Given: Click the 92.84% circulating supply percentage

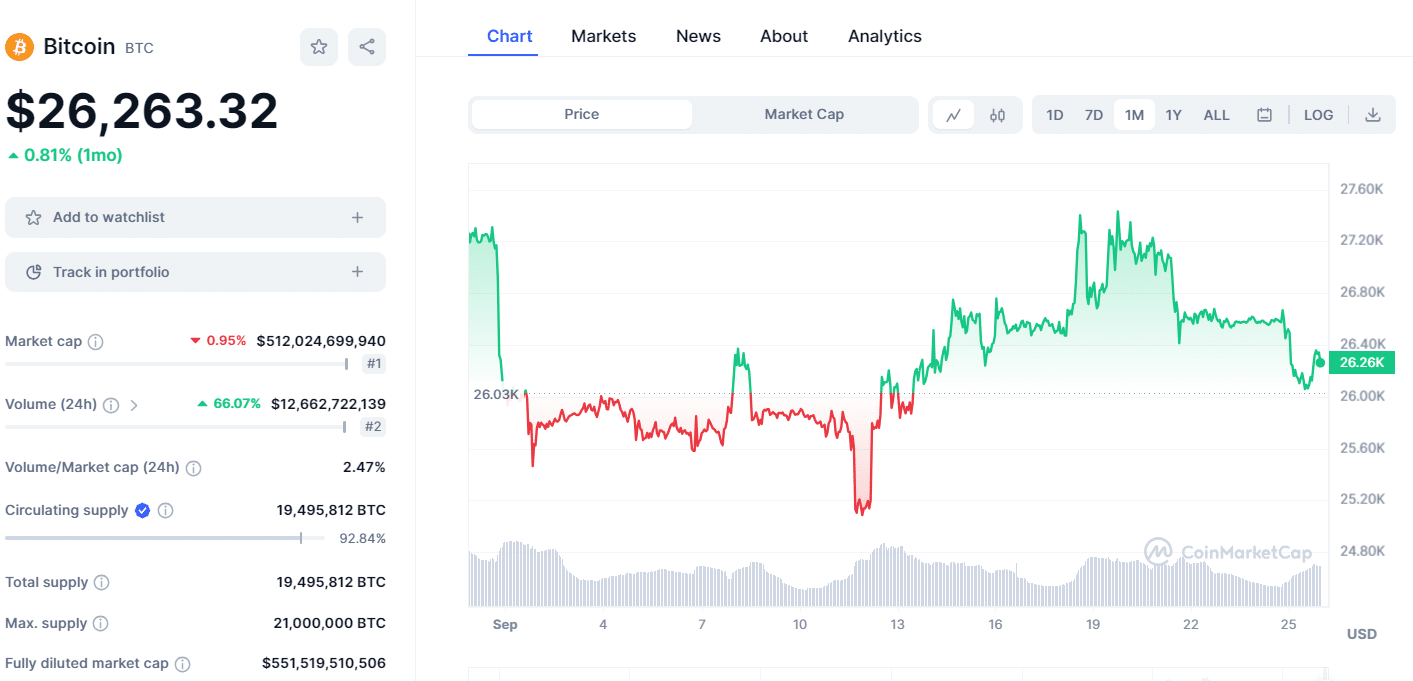Looking at the screenshot, I should (x=362, y=539).
